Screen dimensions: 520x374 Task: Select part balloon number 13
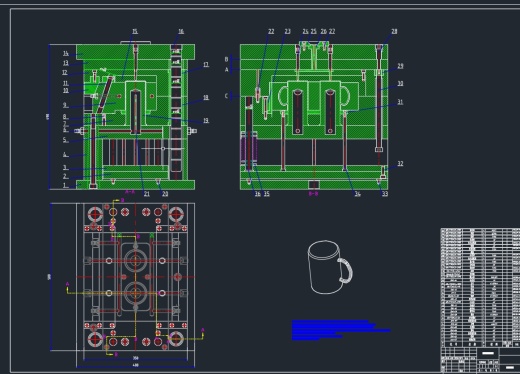click(x=66, y=63)
